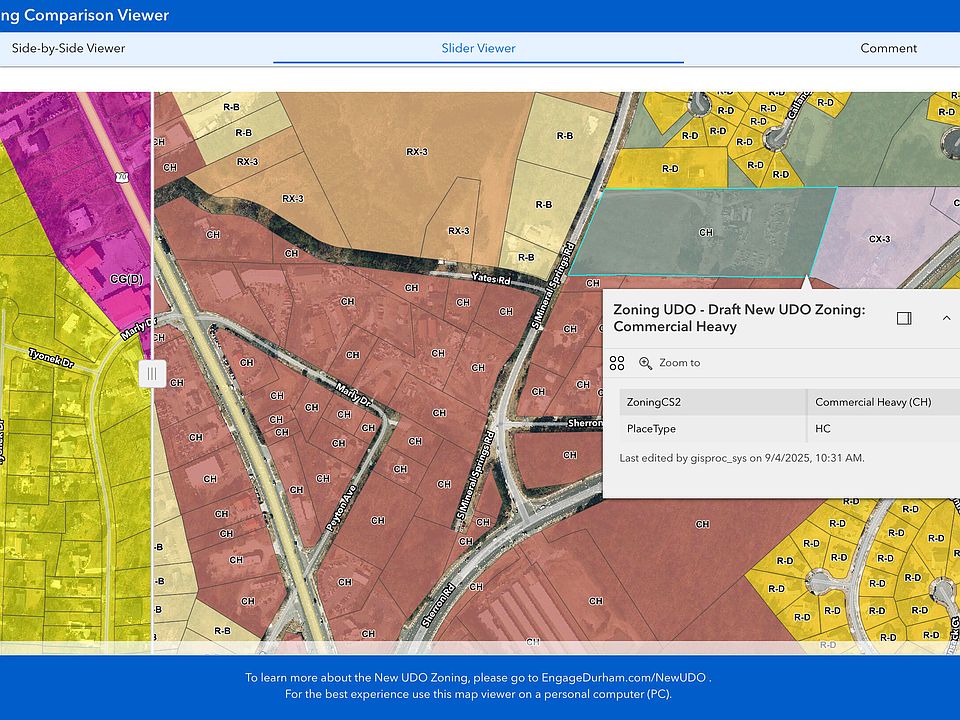Click the CX-3 zoned parcel
This screenshot has height=720, width=960.
pyautogui.click(x=880, y=238)
